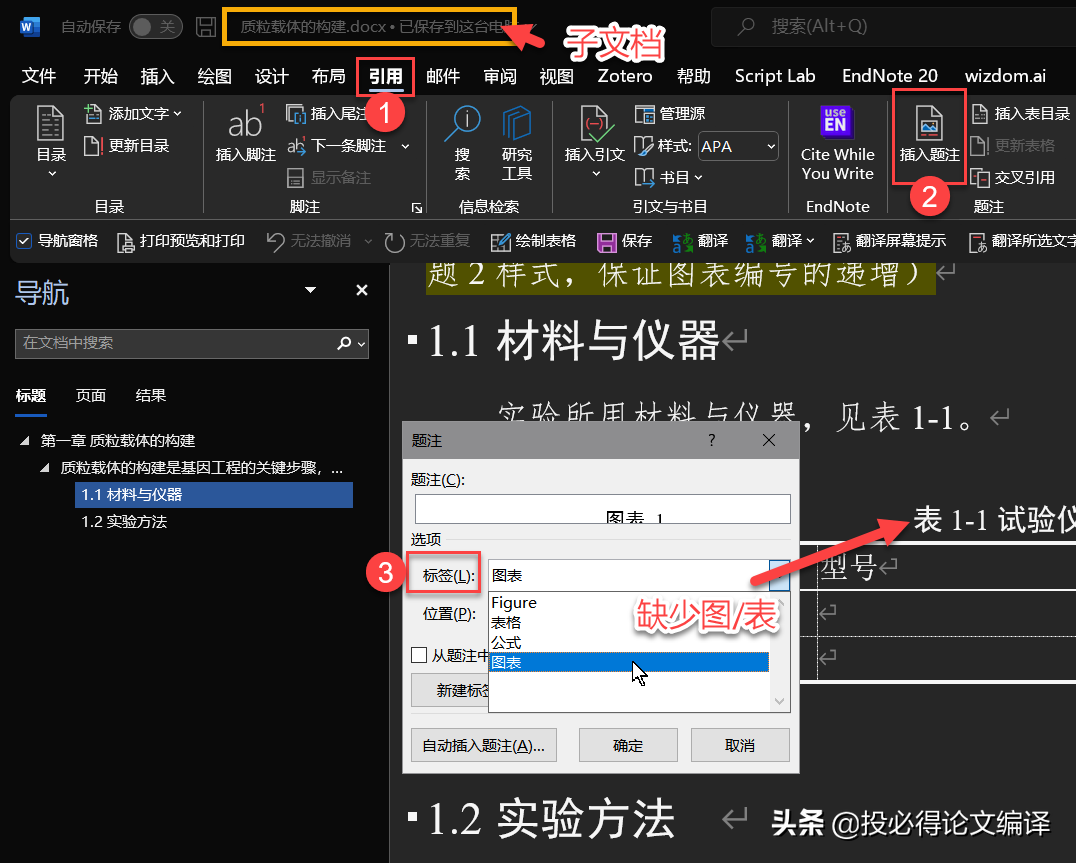The image size is (1076, 863).
Task: Click the 研究工具 researcher icon
Action: click(x=517, y=123)
